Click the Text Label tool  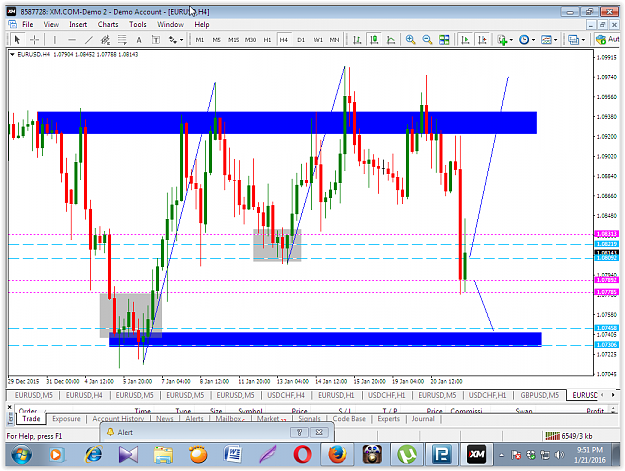click(x=156, y=39)
